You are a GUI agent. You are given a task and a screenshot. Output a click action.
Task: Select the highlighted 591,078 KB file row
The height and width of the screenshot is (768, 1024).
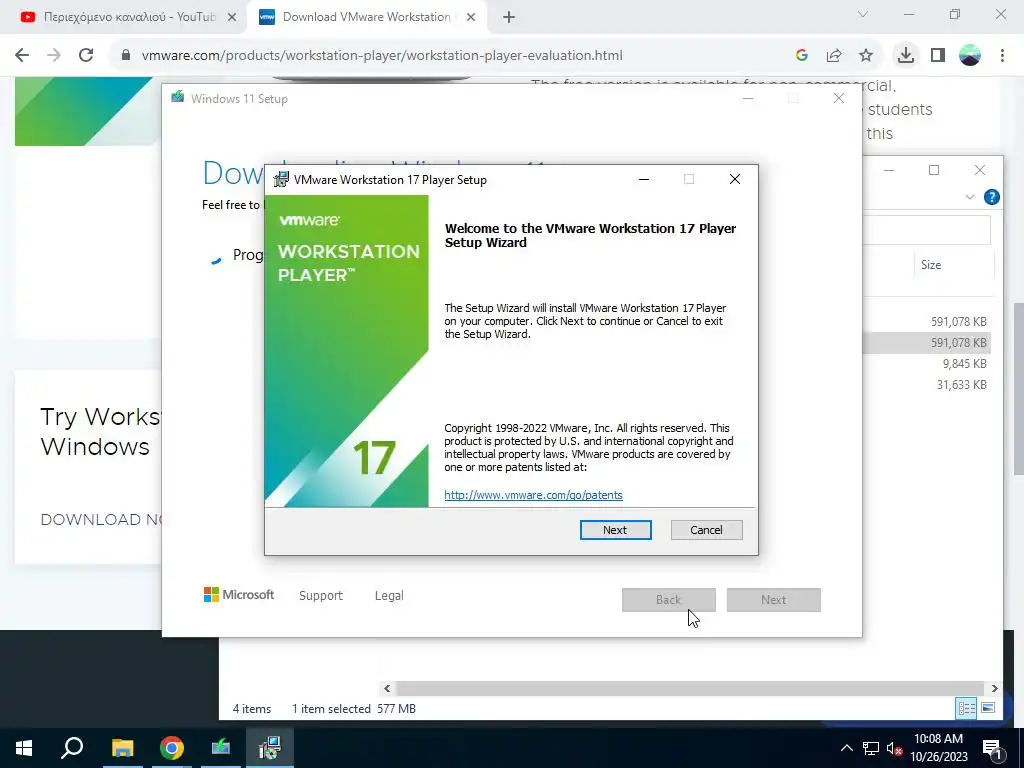pos(927,342)
